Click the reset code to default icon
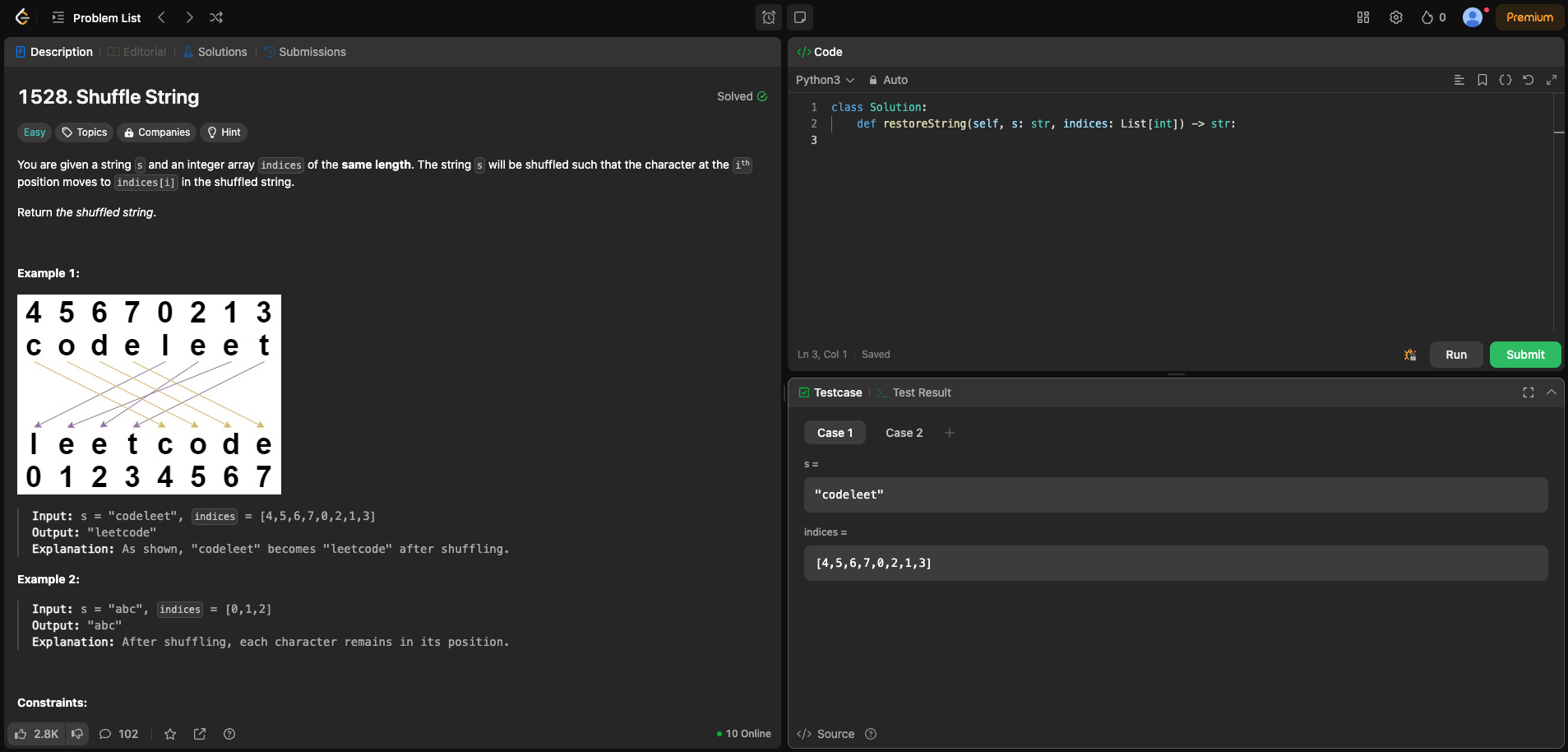Image resolution: width=1568 pixels, height=752 pixels. pos(1529,80)
